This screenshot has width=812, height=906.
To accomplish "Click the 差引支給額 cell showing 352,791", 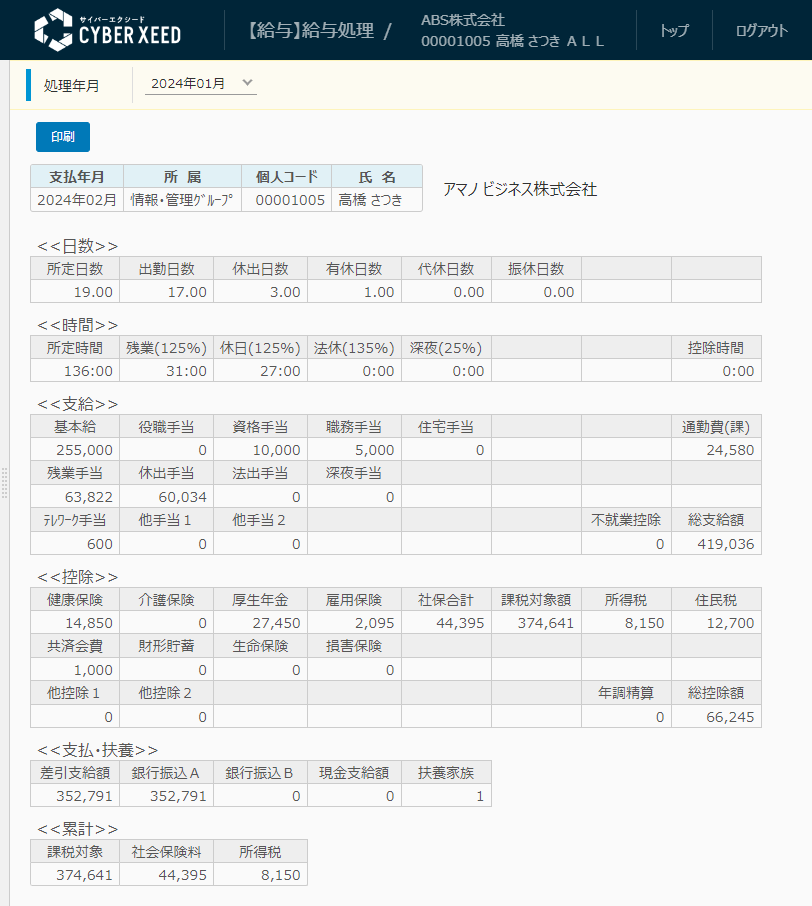I will pos(75,796).
